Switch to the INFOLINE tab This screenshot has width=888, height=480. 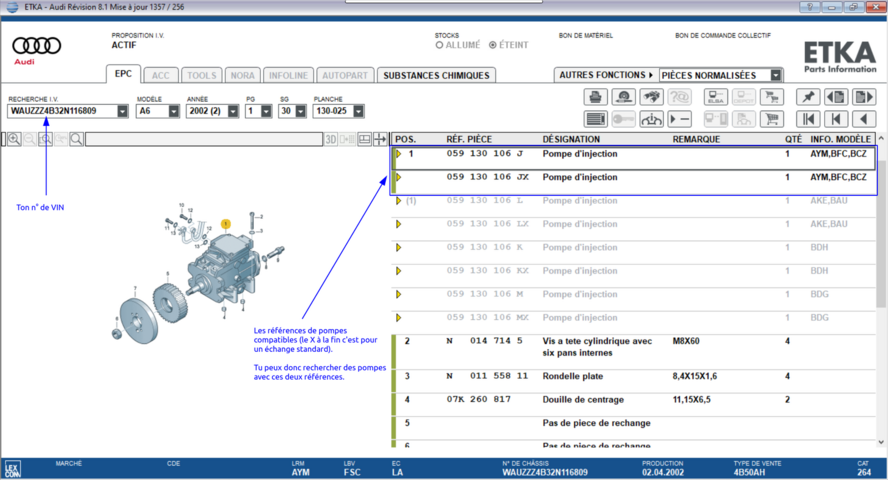288,75
